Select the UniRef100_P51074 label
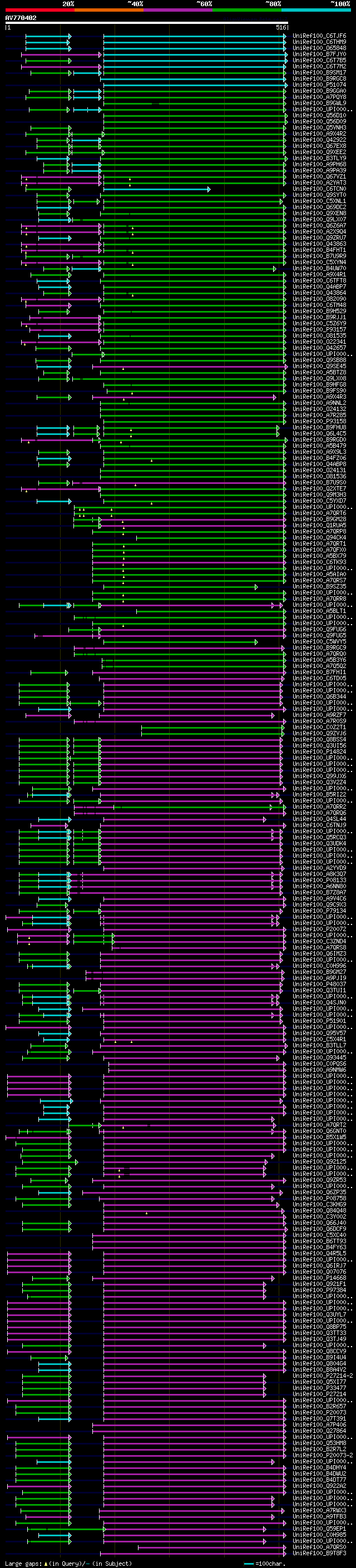Viewport: 356px width, 1568px height. 319,85
